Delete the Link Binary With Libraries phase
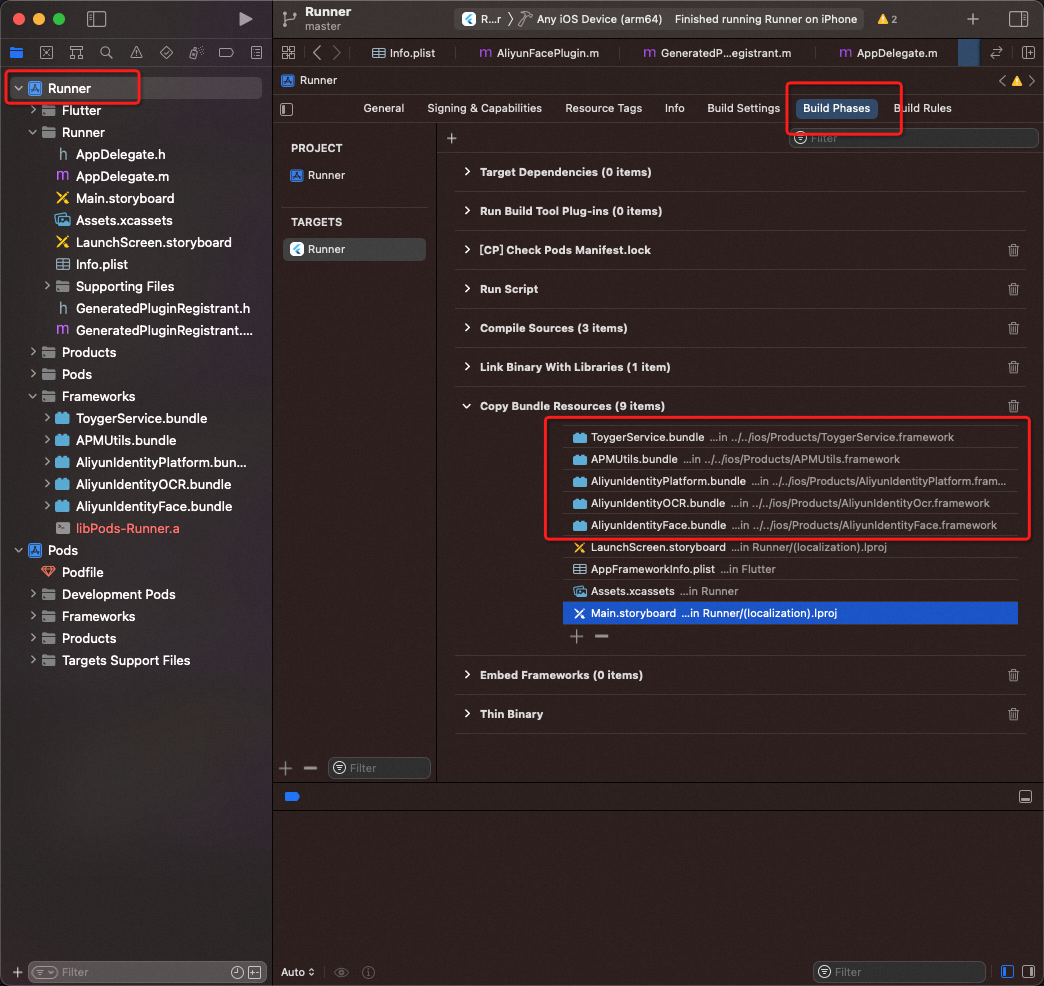The height and width of the screenshot is (986, 1044). 1013,367
